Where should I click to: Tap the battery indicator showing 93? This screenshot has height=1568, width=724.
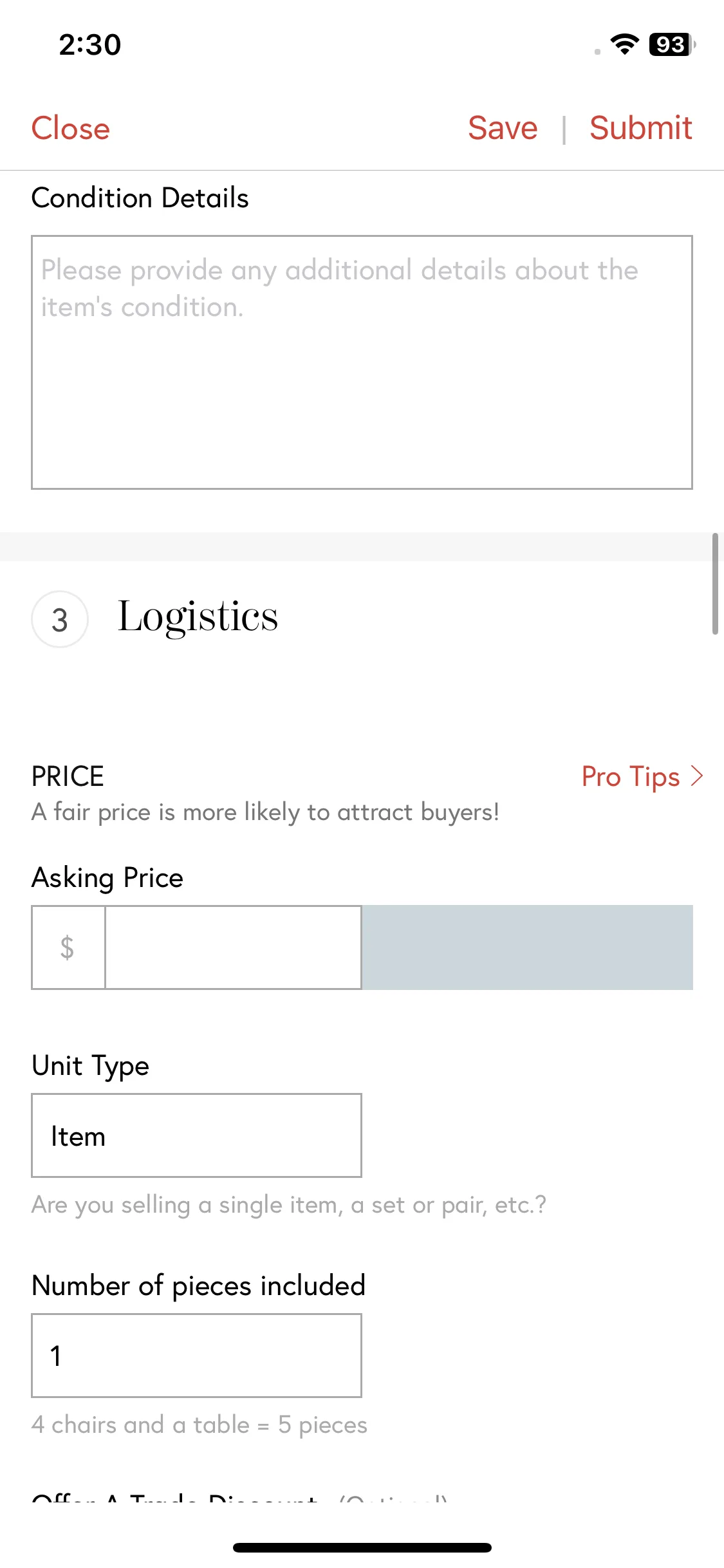coord(673,44)
